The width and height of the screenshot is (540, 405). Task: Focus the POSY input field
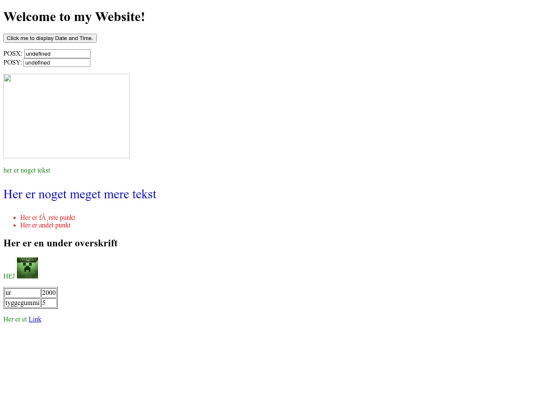[57, 63]
